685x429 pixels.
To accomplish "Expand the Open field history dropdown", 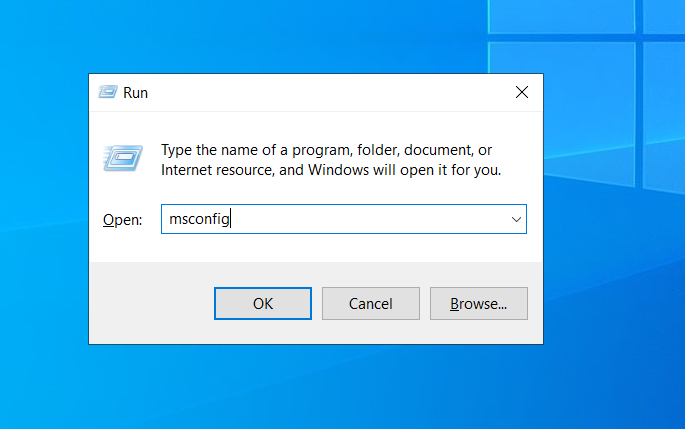I will [x=516, y=219].
